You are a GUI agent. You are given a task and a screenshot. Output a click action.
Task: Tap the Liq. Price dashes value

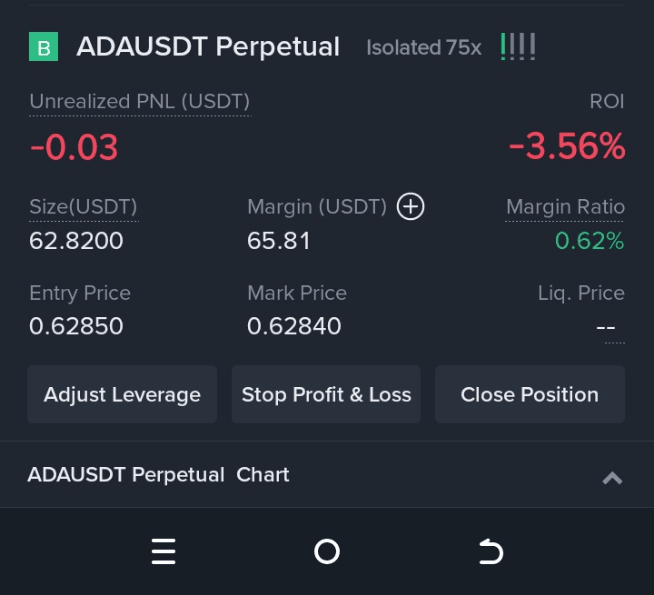[x=606, y=328]
